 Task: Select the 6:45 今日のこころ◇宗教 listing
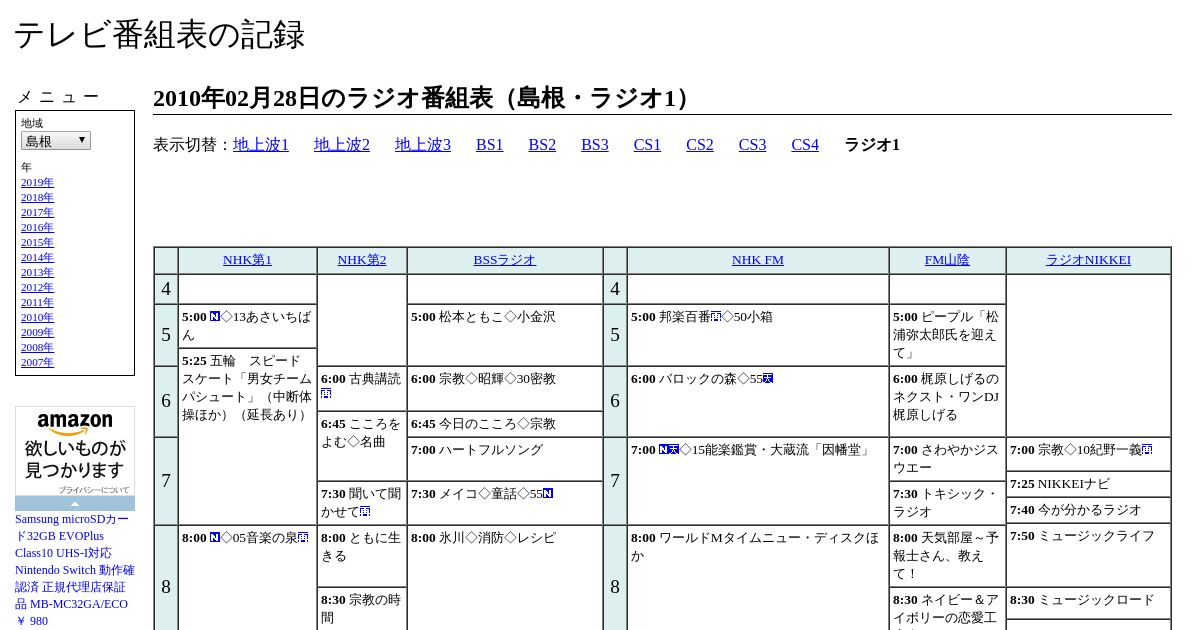click(505, 424)
